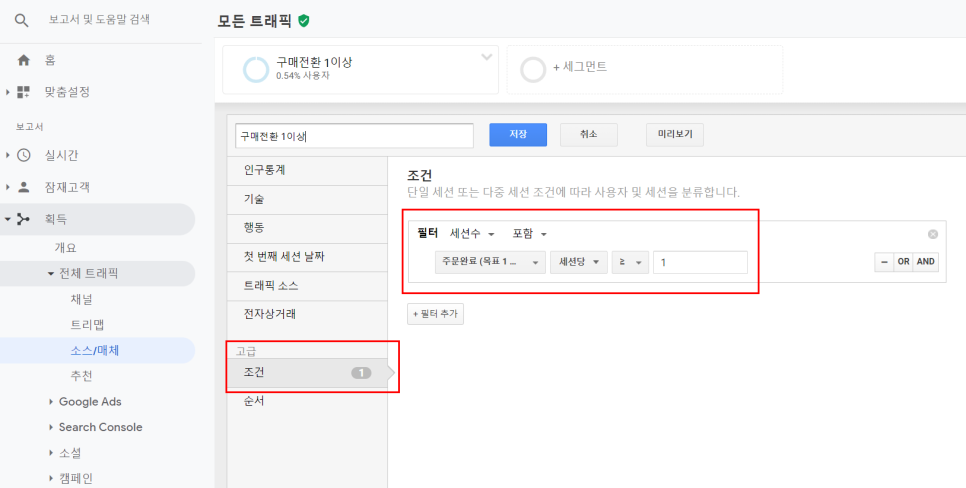Viewport: 966px width, 488px height.
Task: Select the 순서 sequence tab
Action: coord(307,401)
